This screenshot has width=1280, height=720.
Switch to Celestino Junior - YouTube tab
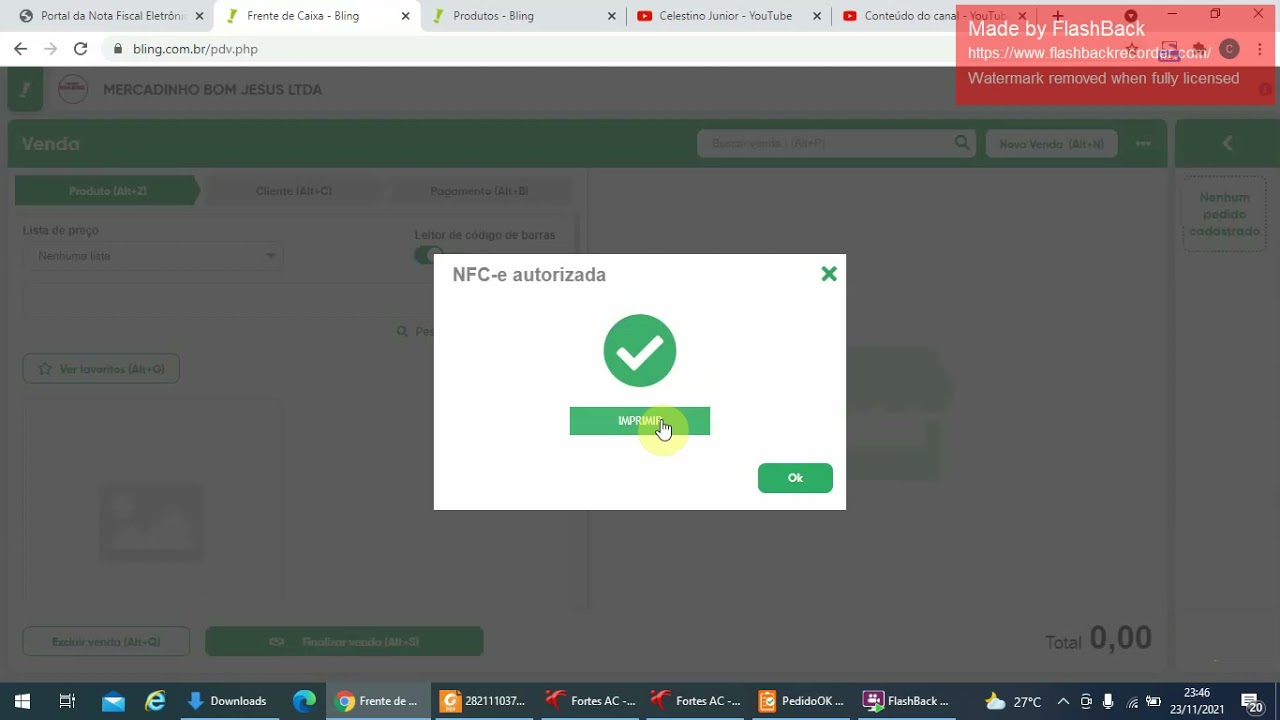pos(727,16)
